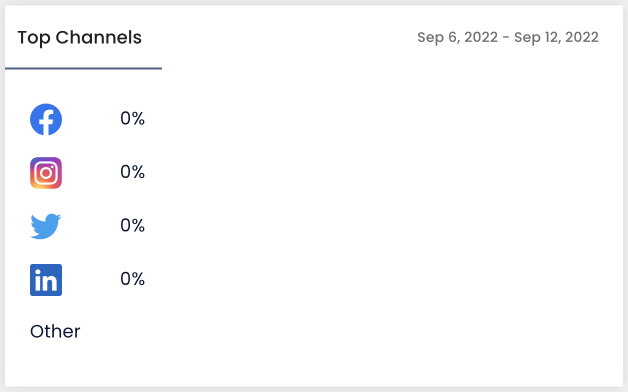Click the word Top in the heading
Viewport: 628px width, 392px height.
[34, 38]
